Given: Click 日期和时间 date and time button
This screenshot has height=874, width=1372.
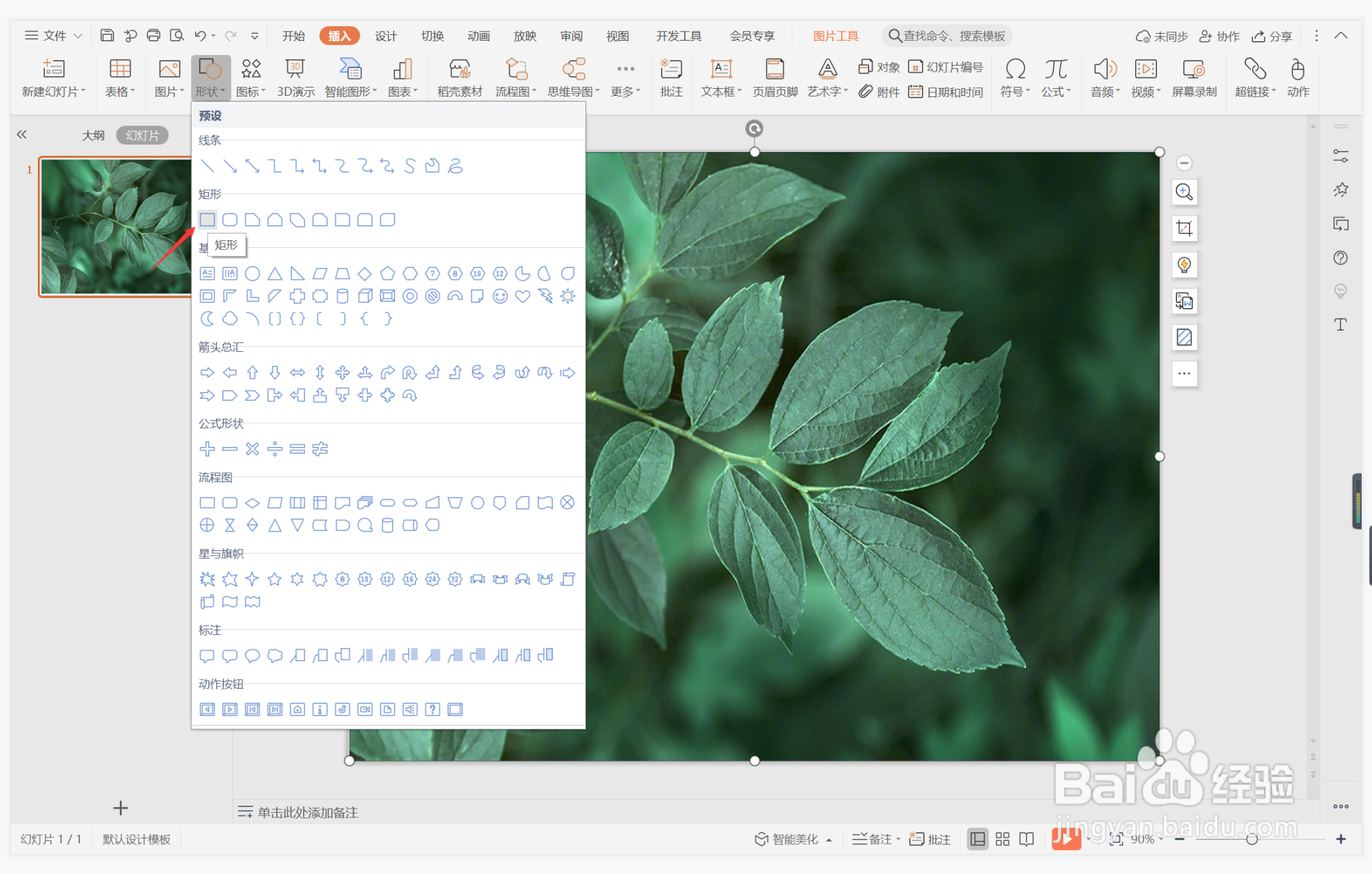Looking at the screenshot, I should [x=946, y=92].
